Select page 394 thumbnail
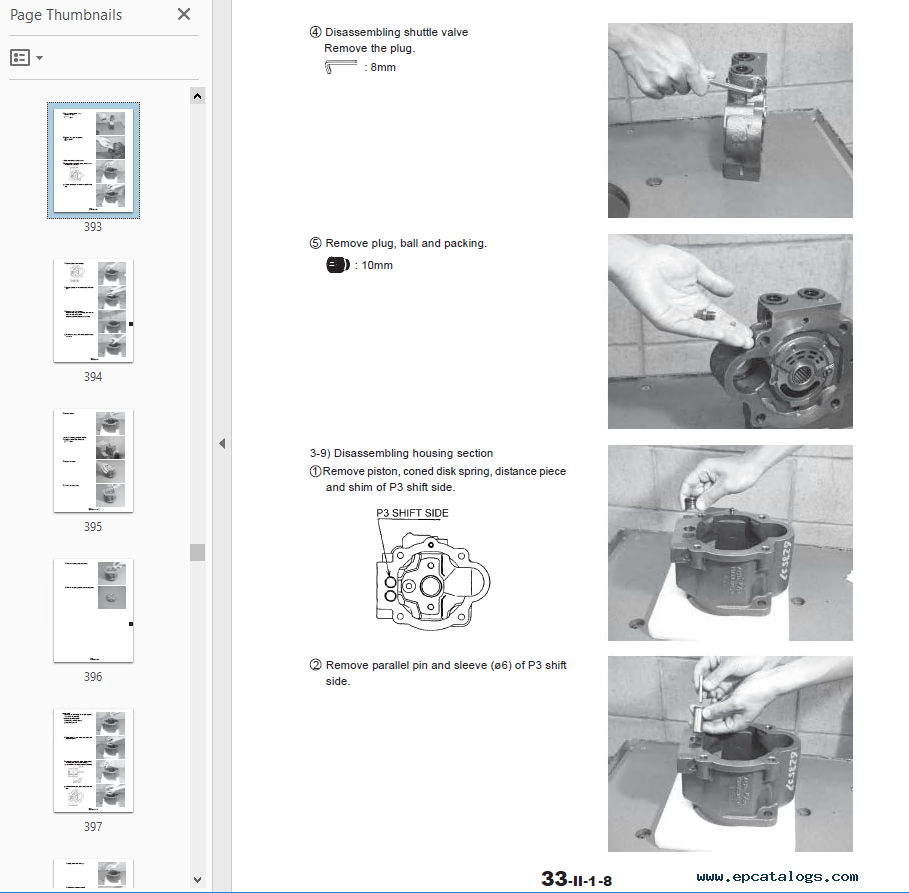Image resolution: width=909 pixels, height=893 pixels. pos(93,310)
